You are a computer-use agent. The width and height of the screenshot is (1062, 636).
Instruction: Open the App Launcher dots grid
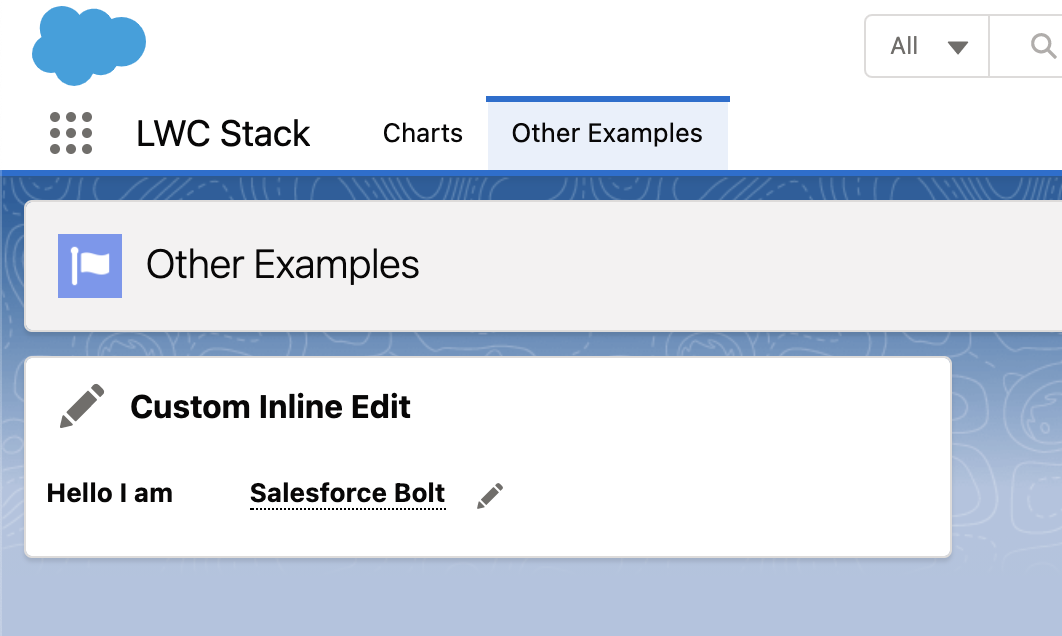[x=71, y=133]
